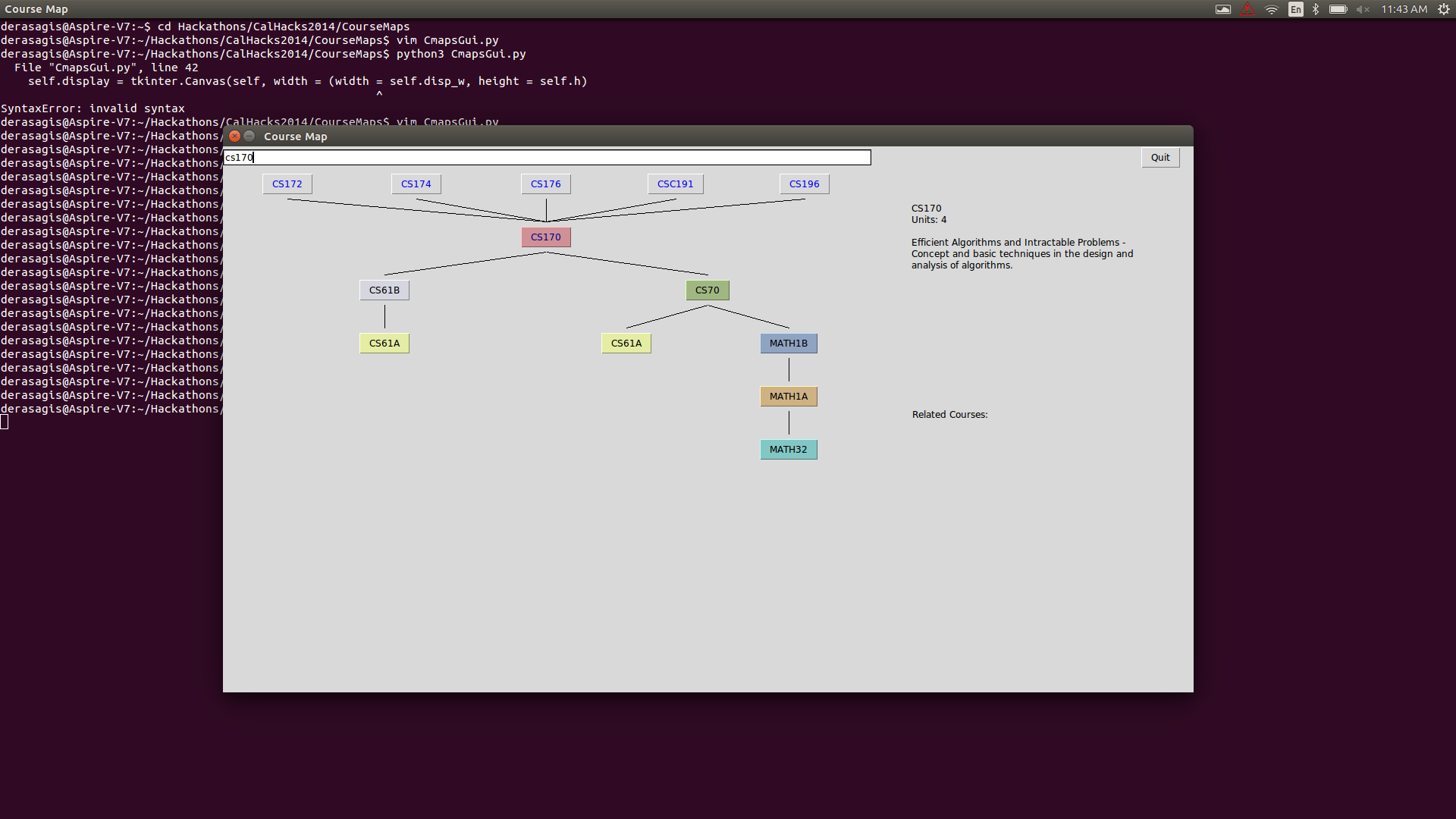
Task: Click CS61A node under CS70
Action: 626,344
